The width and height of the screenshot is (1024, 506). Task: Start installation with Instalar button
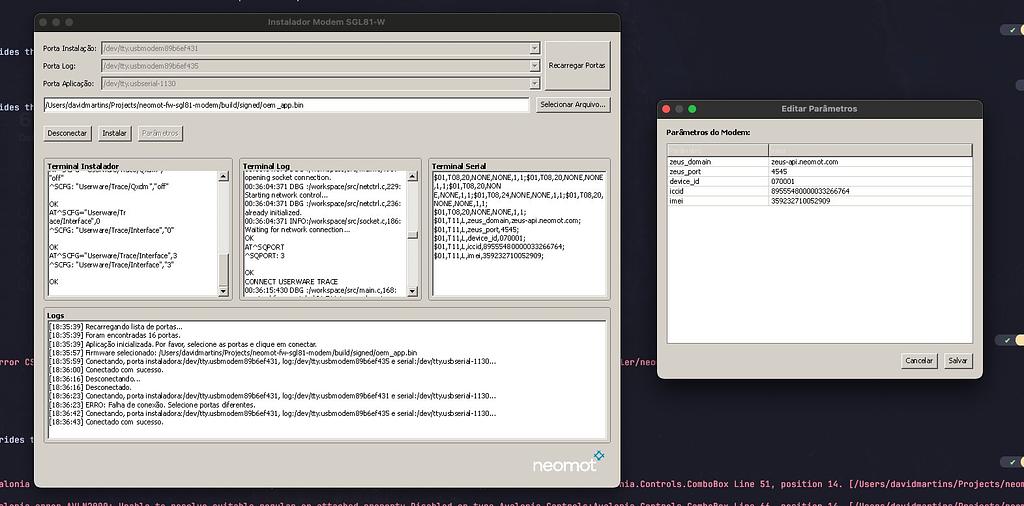pyautogui.click(x=114, y=133)
